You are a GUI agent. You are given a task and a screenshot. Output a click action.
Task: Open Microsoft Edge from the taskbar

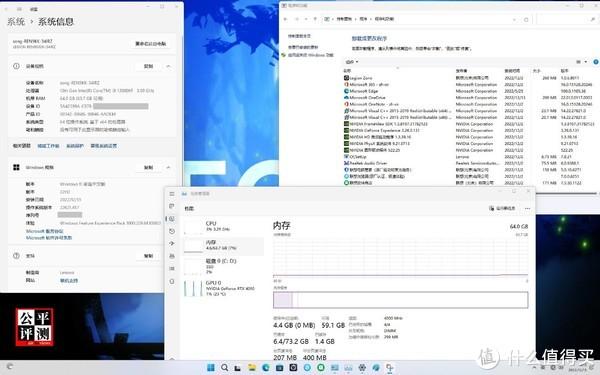(x=266, y=368)
